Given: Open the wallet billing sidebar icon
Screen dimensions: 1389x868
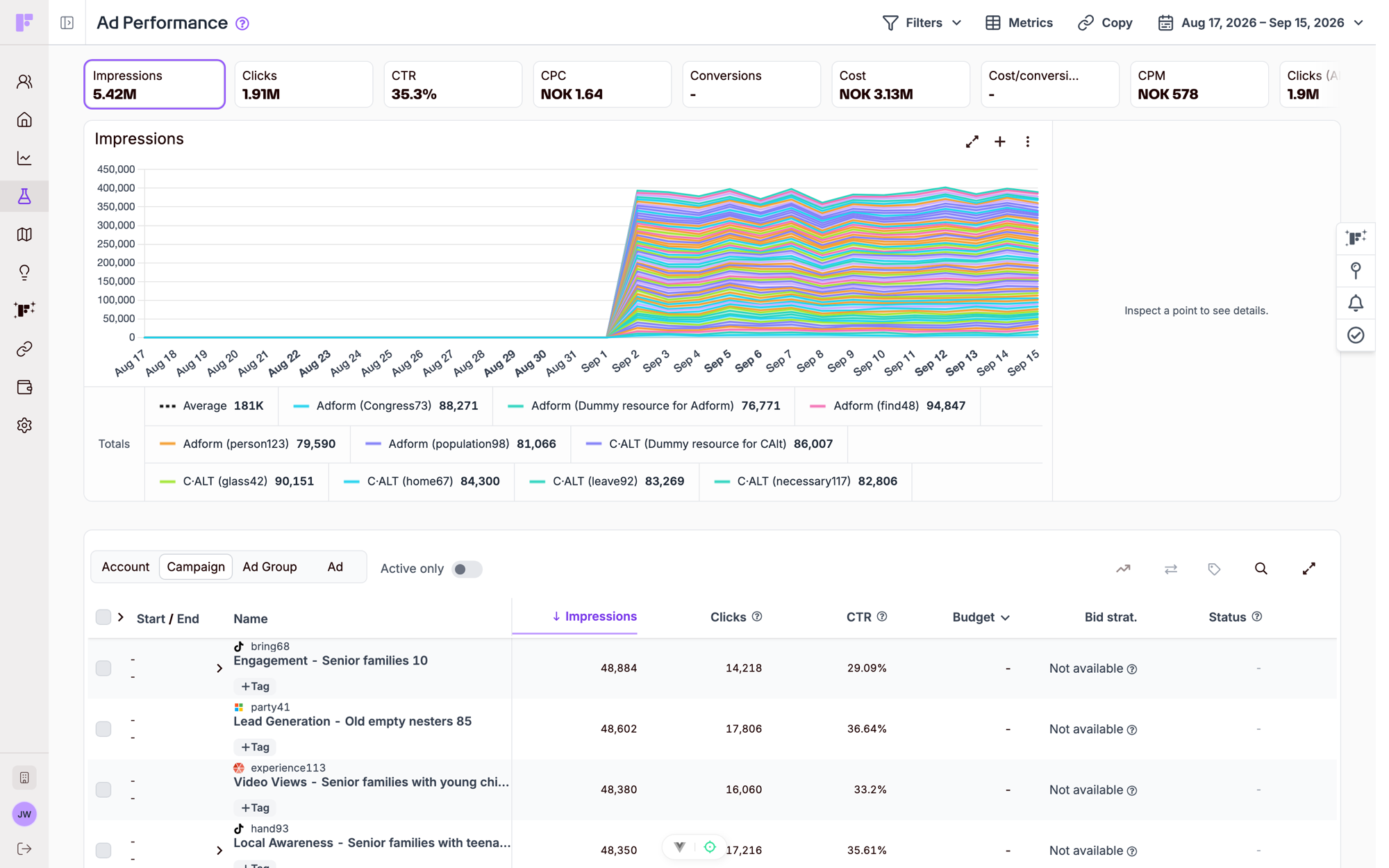Looking at the screenshot, I should (x=24, y=387).
